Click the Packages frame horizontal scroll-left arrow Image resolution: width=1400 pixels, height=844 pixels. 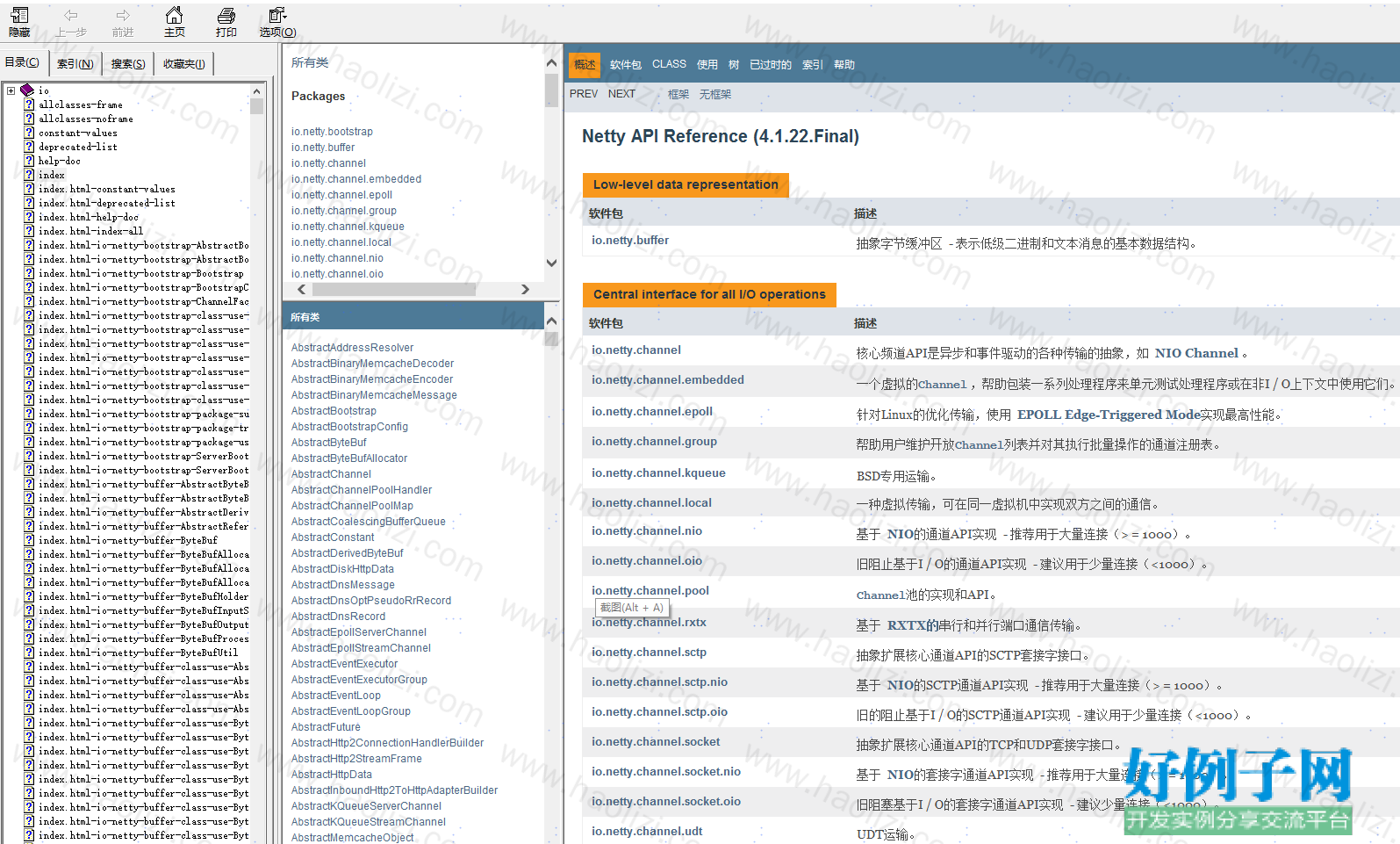click(302, 289)
